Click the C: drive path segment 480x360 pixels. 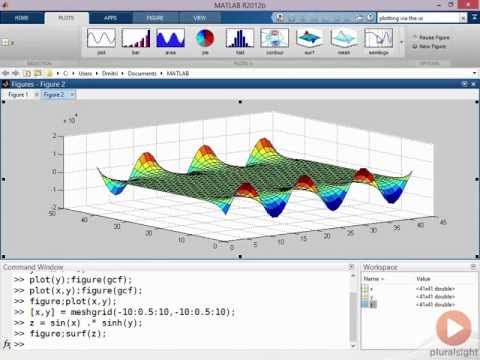point(66,73)
